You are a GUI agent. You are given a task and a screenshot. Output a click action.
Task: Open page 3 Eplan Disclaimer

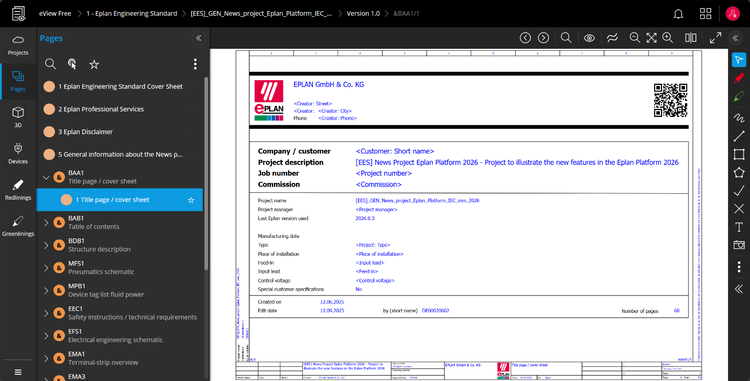tap(120, 131)
